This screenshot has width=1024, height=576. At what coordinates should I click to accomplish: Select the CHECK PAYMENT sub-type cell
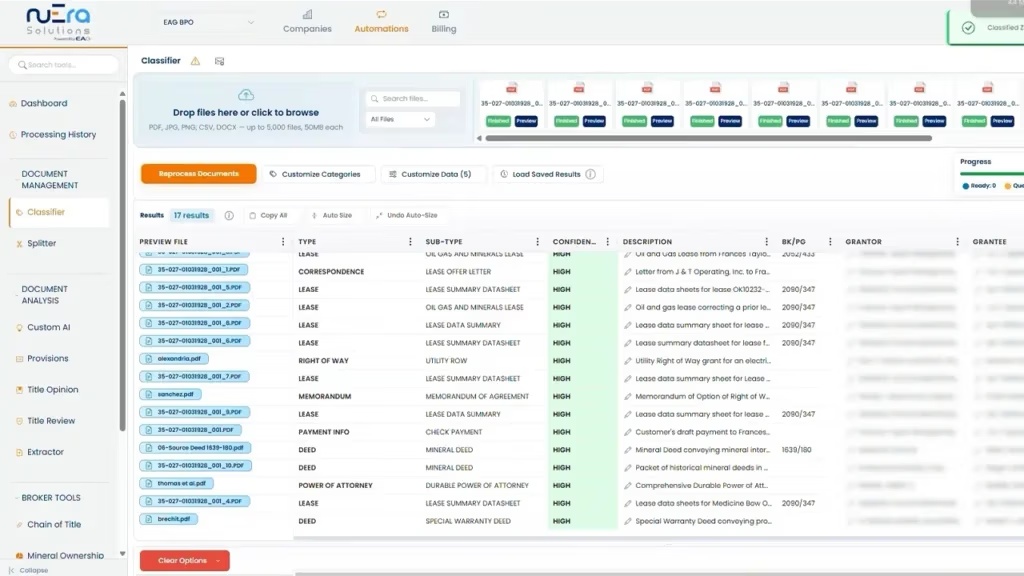click(x=453, y=432)
